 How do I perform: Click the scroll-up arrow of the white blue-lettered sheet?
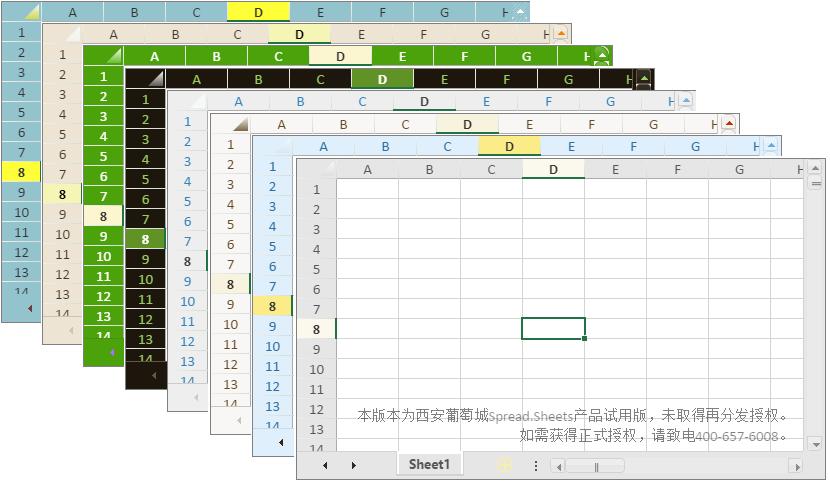pos(686,101)
